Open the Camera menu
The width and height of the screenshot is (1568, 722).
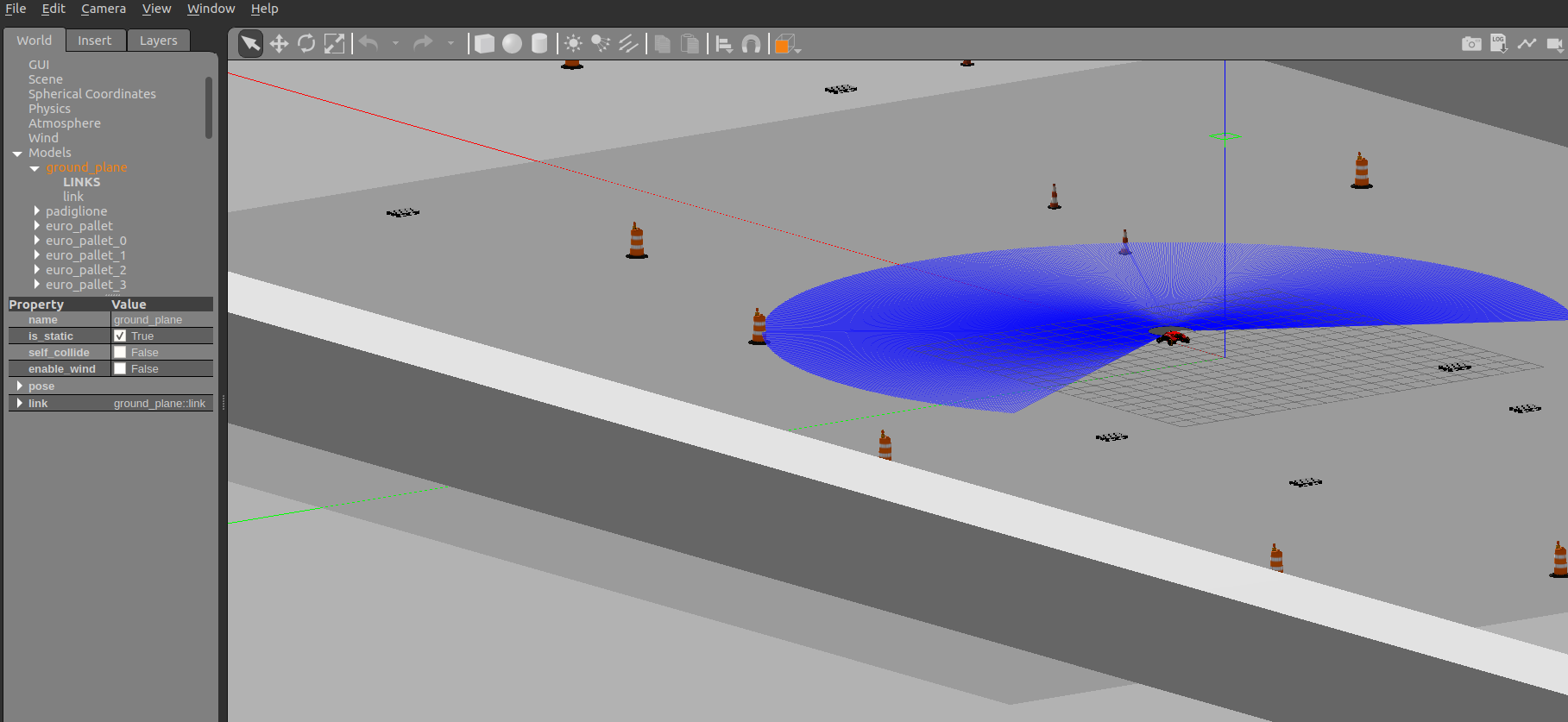[x=104, y=9]
